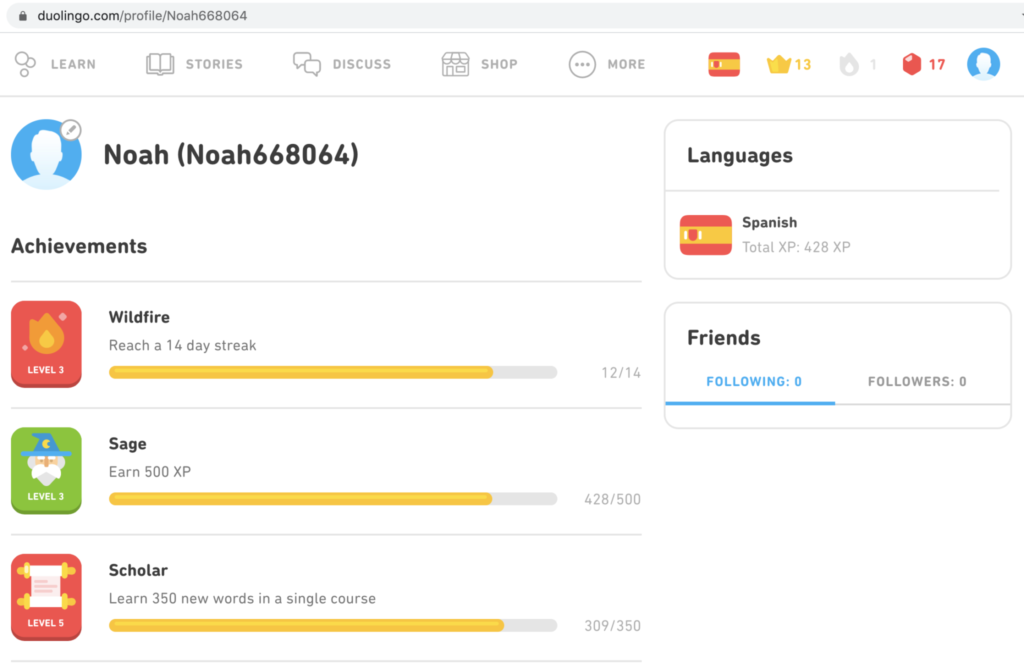Screen dimensions: 1024x663
Task: Click the Achievements heading
Action: tap(79, 246)
